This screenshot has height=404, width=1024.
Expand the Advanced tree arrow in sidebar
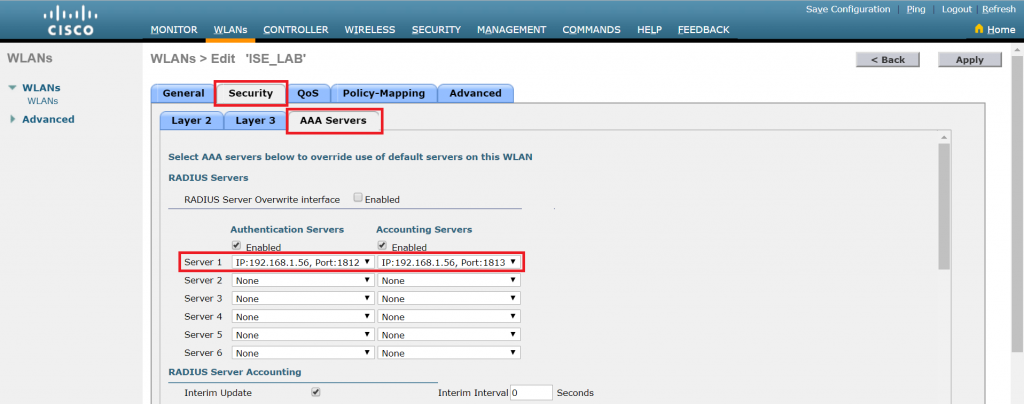pyautogui.click(x=12, y=120)
